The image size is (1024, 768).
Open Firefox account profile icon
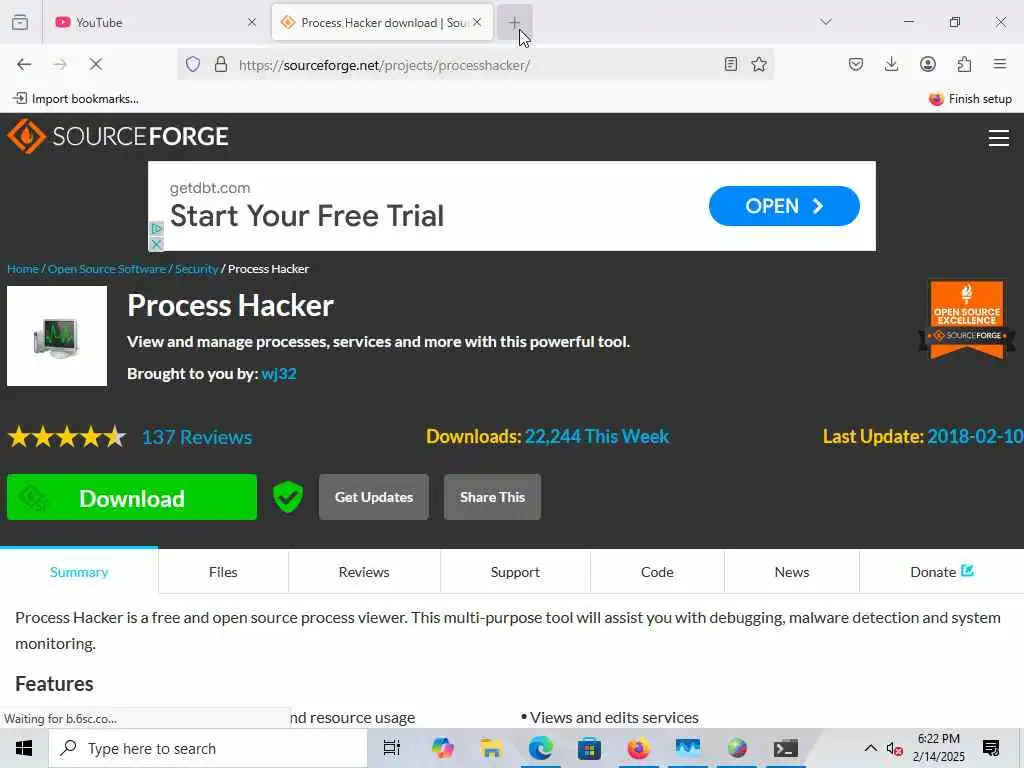(928, 64)
